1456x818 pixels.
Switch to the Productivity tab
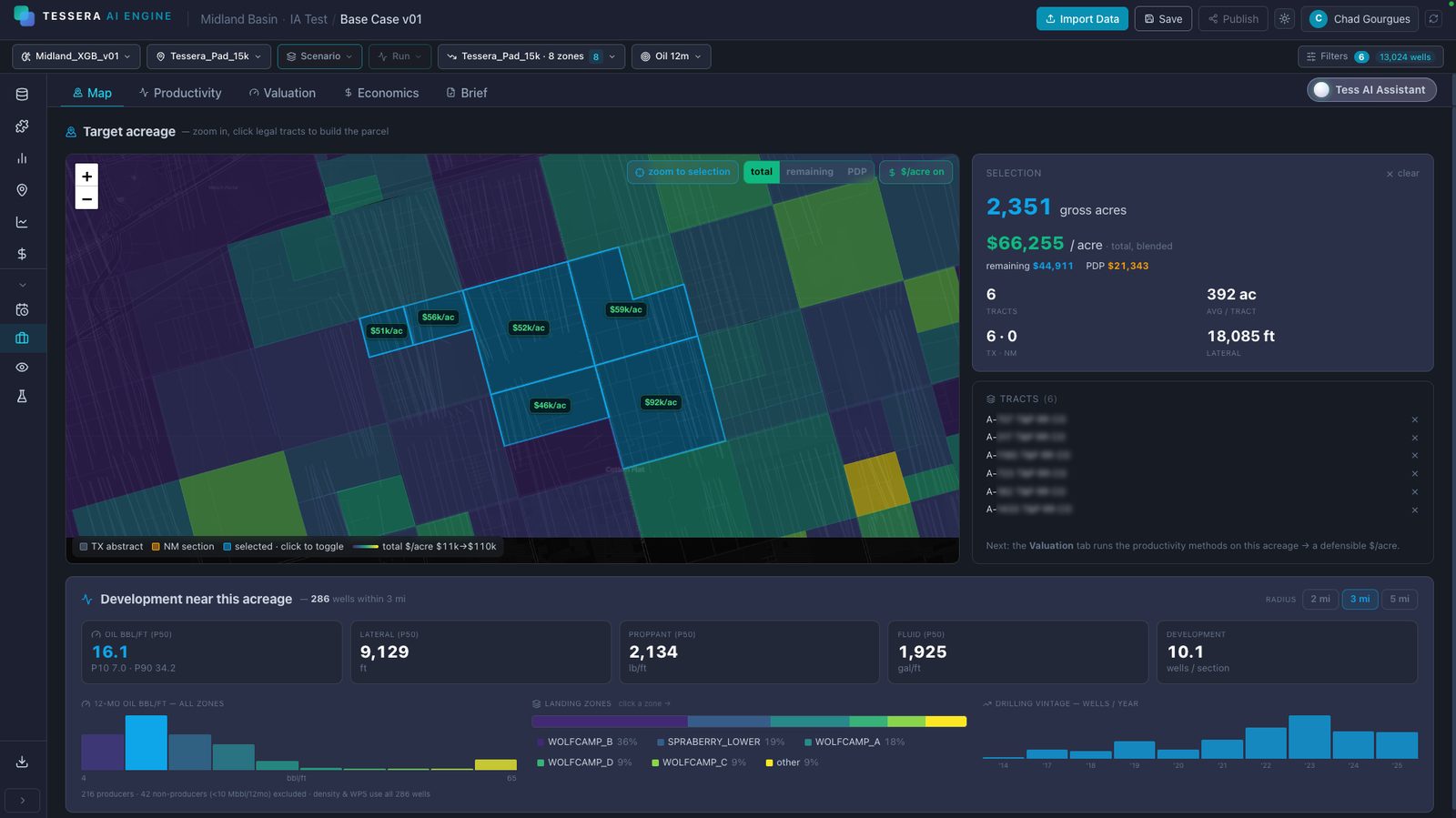click(x=180, y=93)
